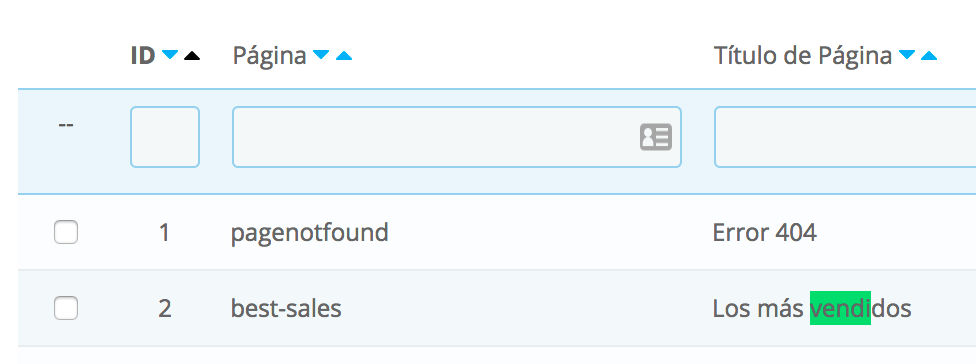The height and width of the screenshot is (364, 976).
Task: Click the Los más vendidos title cell
Action: click(x=812, y=308)
